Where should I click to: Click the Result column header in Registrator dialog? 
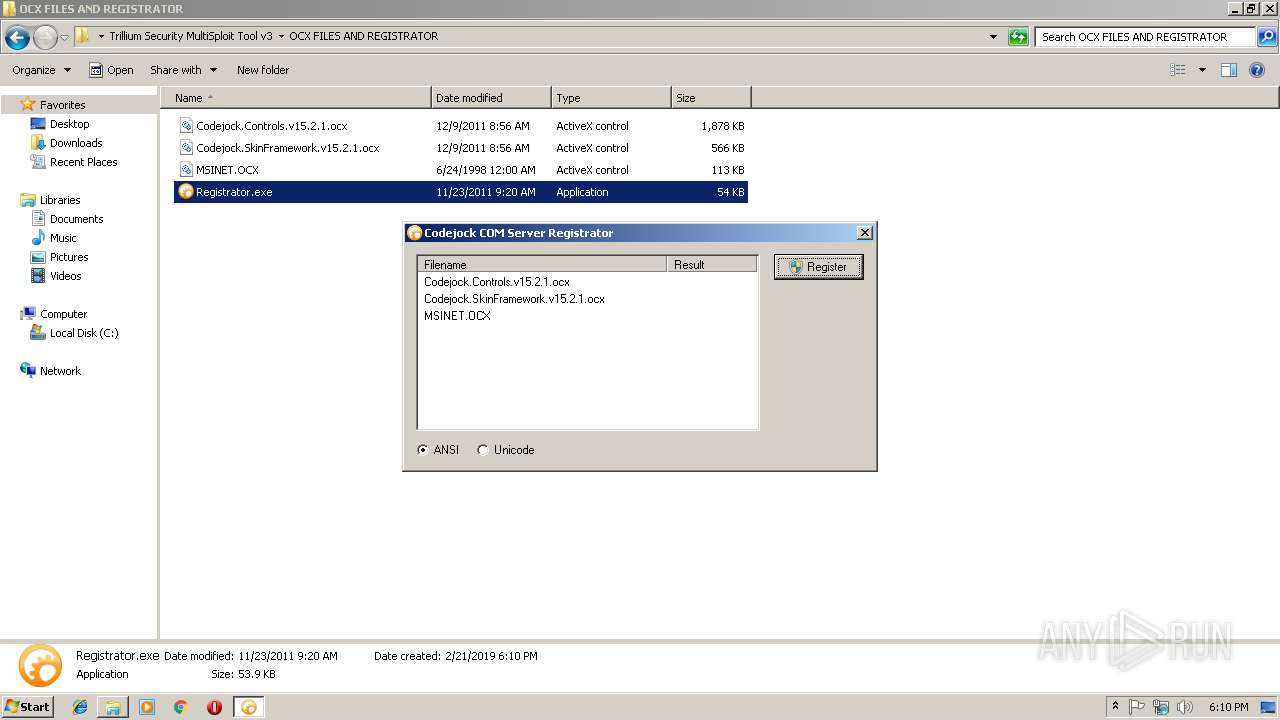pos(711,265)
